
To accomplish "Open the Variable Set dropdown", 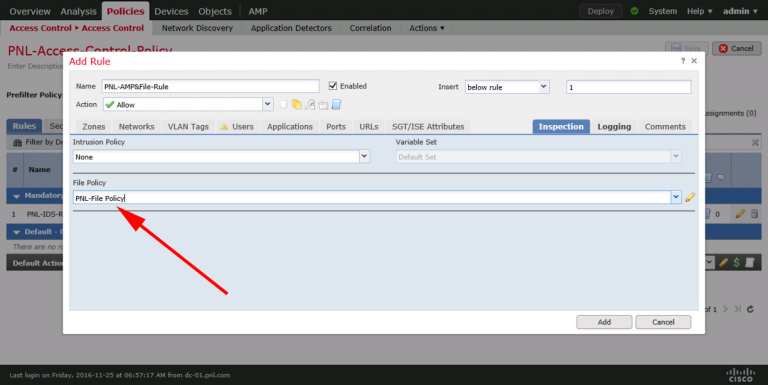I will coord(676,157).
